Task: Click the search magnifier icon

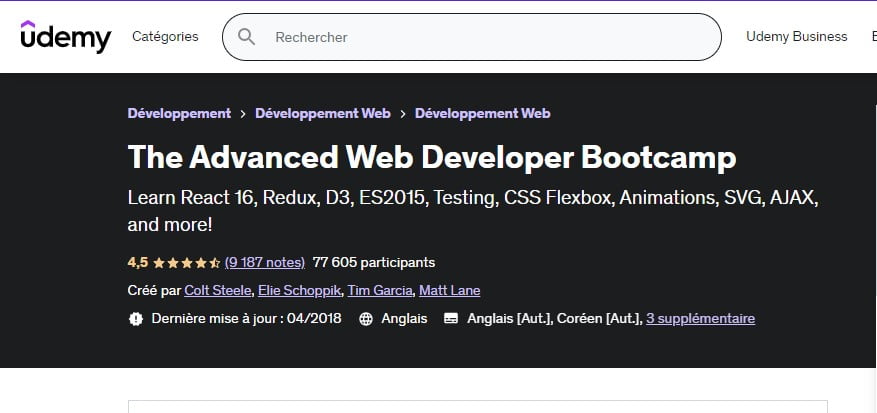Action: point(246,37)
